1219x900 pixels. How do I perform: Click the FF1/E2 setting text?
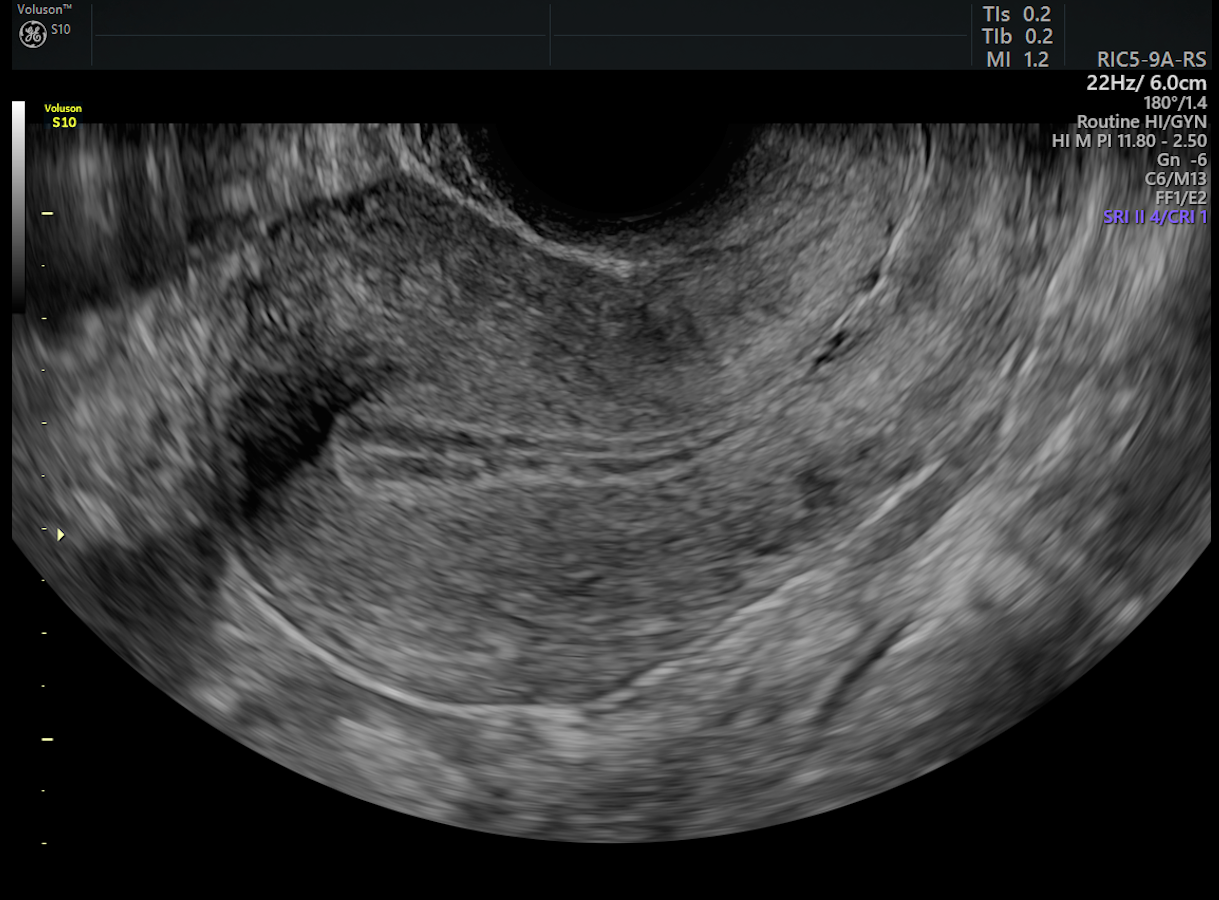[x=1181, y=198]
